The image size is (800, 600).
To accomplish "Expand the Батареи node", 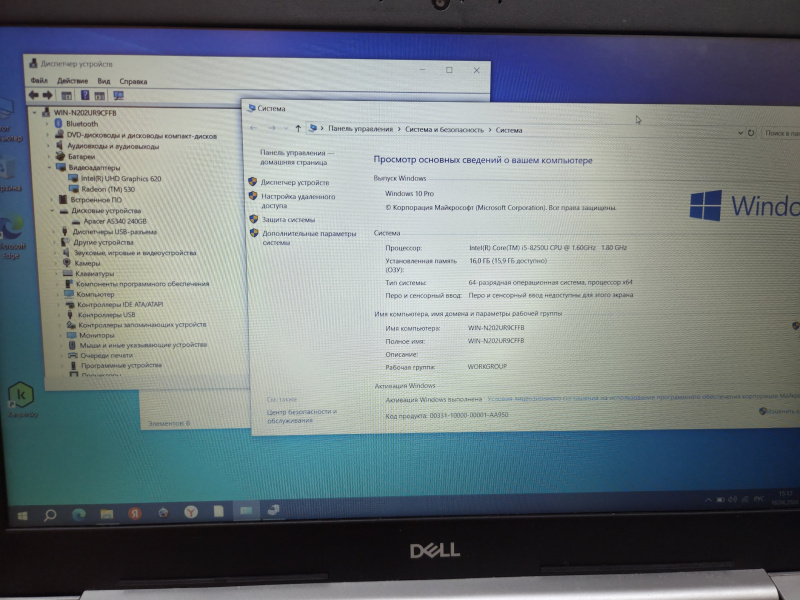I will pyautogui.click(x=50, y=156).
